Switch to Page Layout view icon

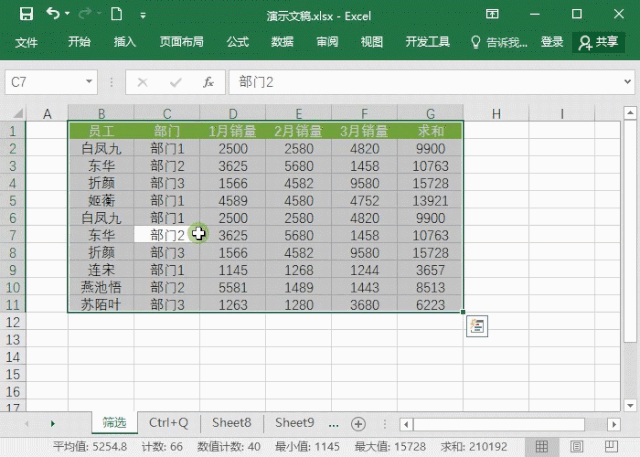576,446
